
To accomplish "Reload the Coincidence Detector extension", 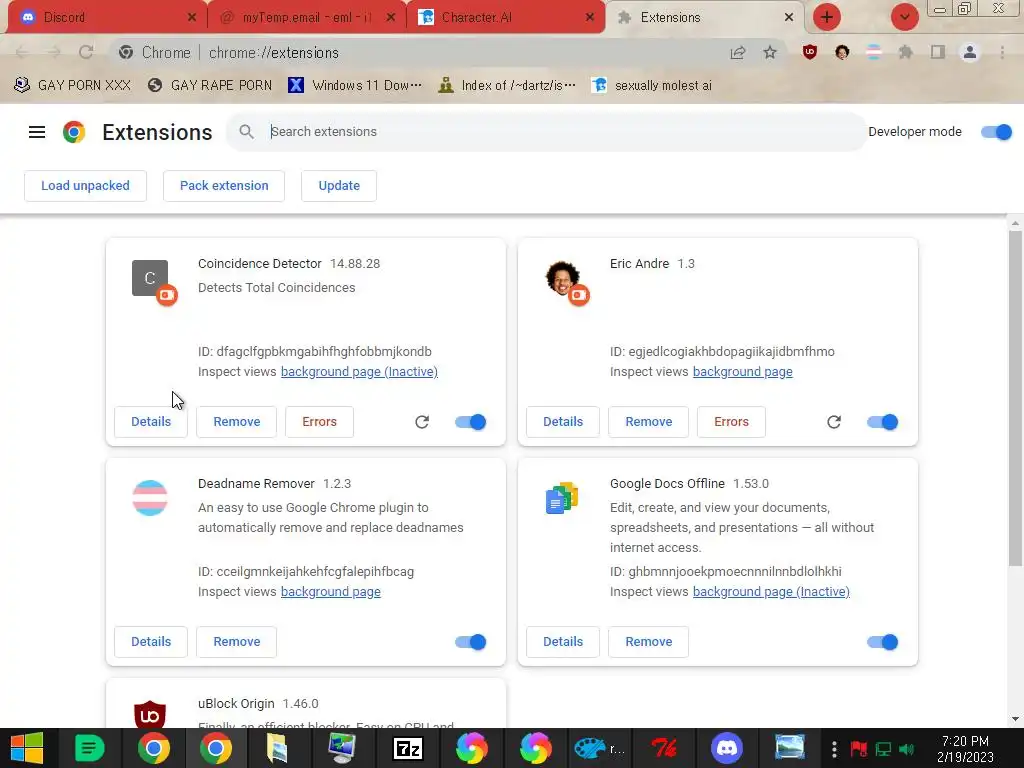I will [x=422, y=422].
